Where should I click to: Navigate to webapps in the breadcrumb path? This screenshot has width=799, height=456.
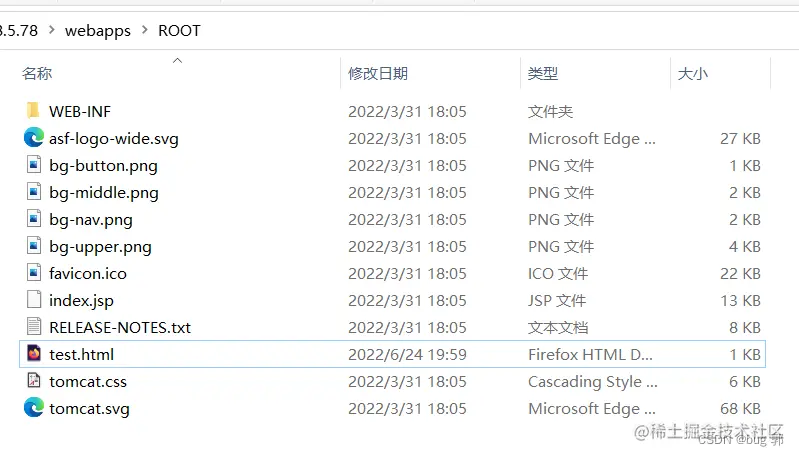[x=97, y=31]
